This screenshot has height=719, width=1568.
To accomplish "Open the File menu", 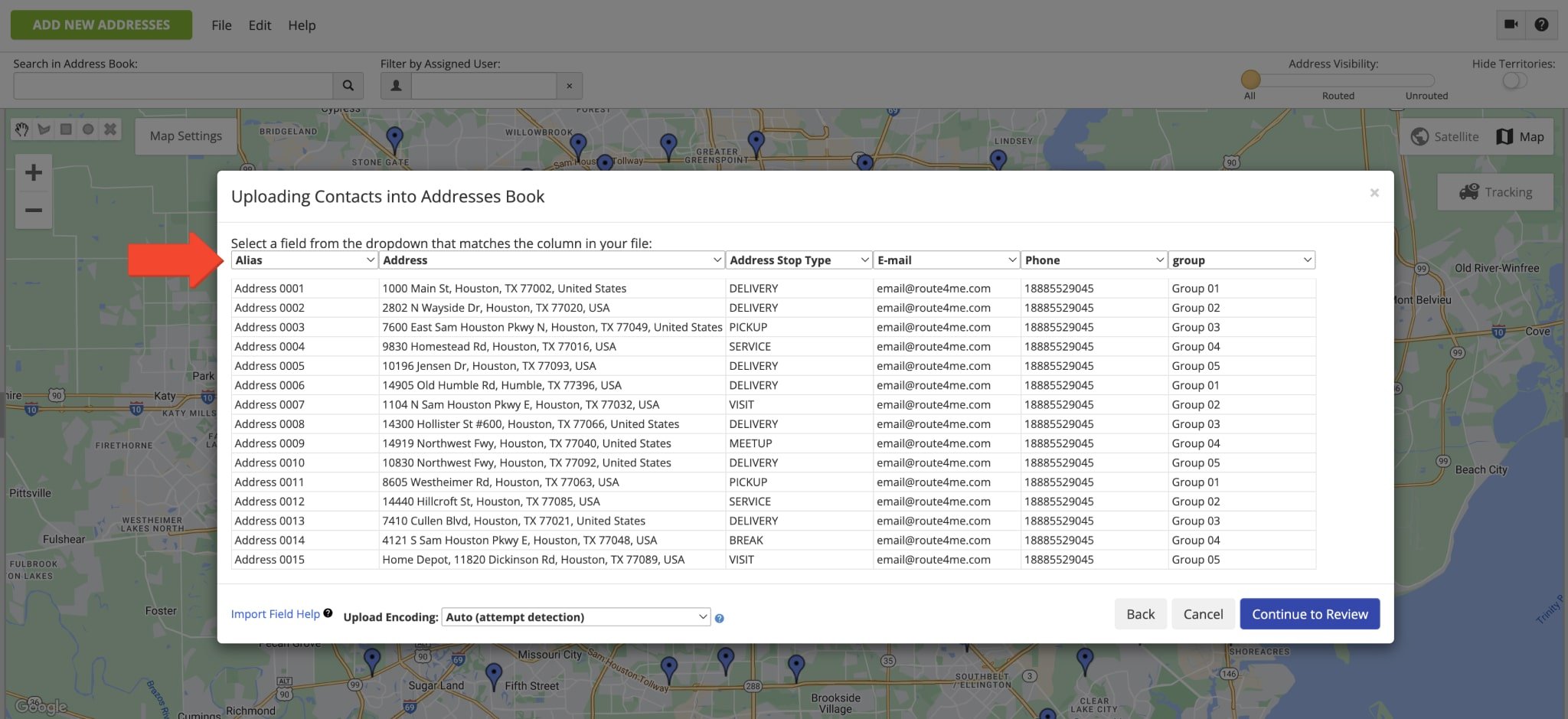I will coord(221,25).
